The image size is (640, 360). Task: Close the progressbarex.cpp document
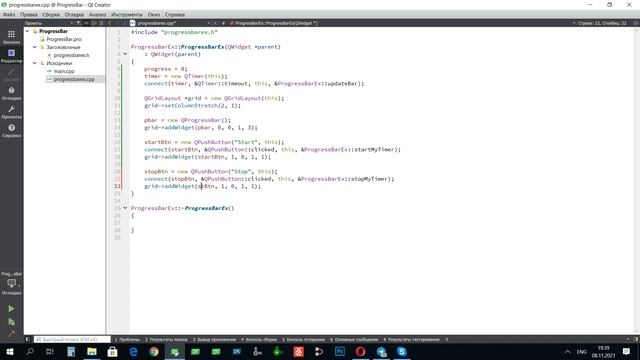[x=215, y=23]
